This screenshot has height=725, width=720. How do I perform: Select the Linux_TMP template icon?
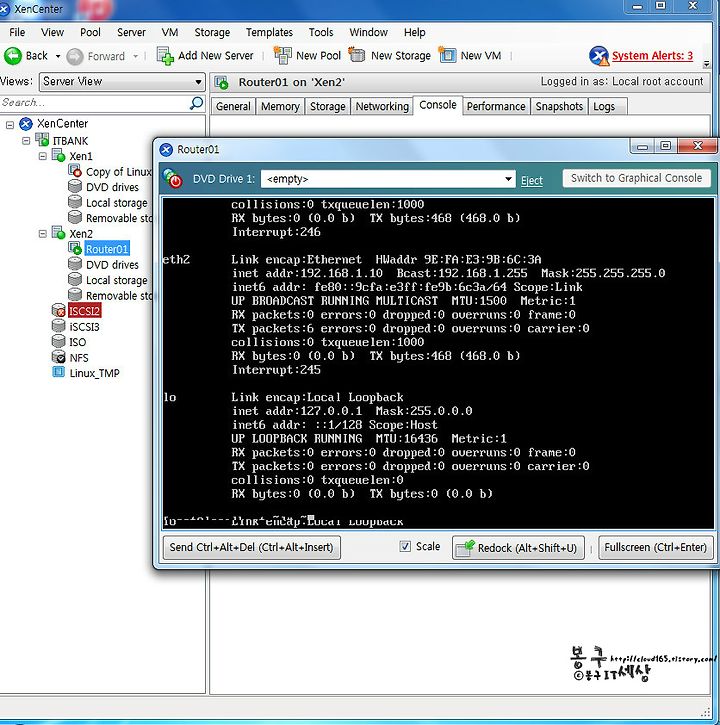tap(59, 372)
